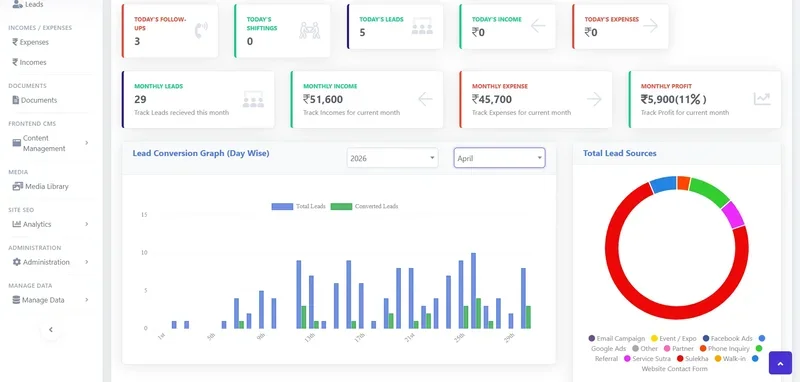Toggle Total Leads series in chart legend
Image resolution: width=800 pixels, height=382 pixels.
298,207
